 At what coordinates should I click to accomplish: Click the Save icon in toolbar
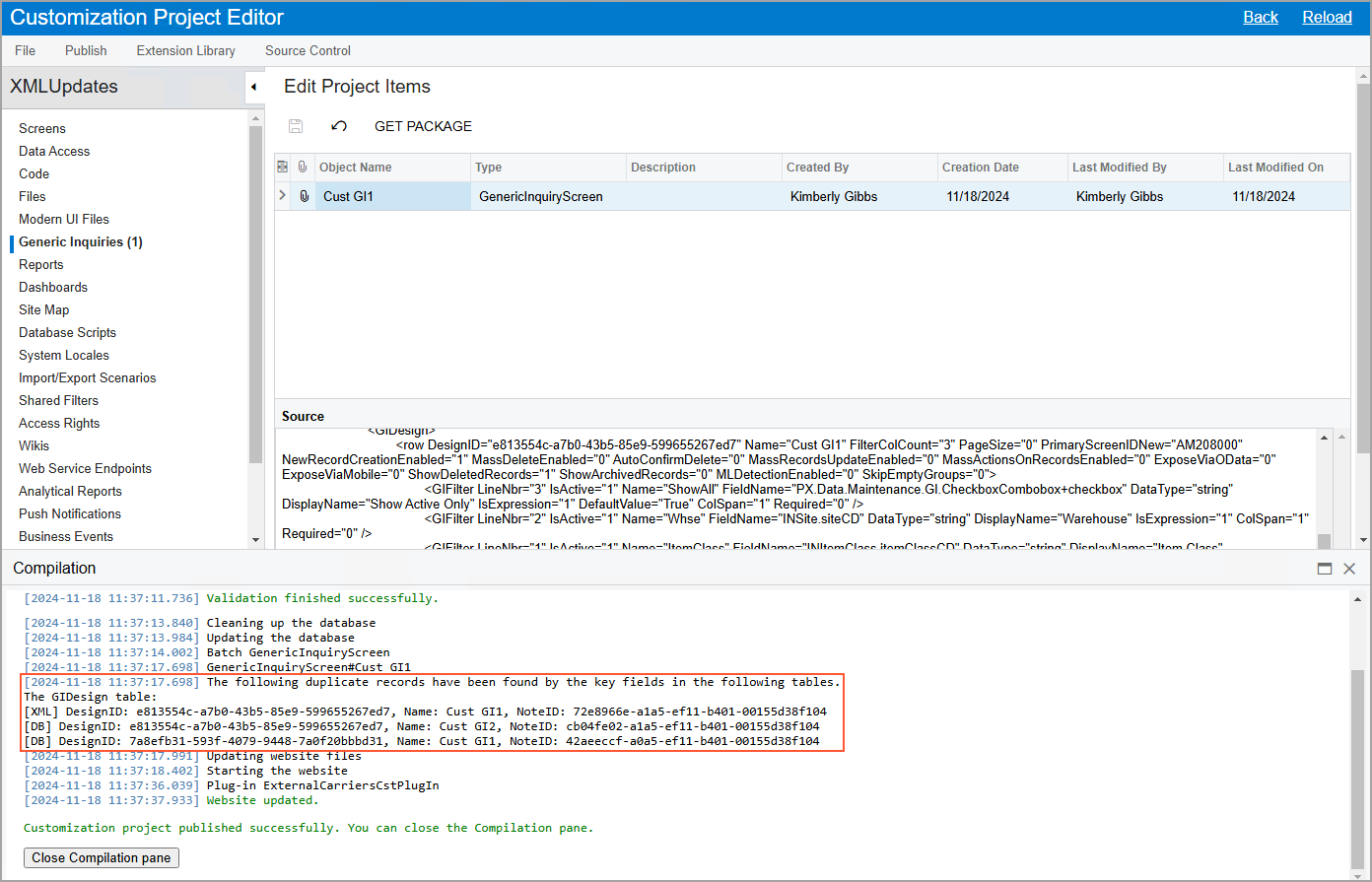295,126
